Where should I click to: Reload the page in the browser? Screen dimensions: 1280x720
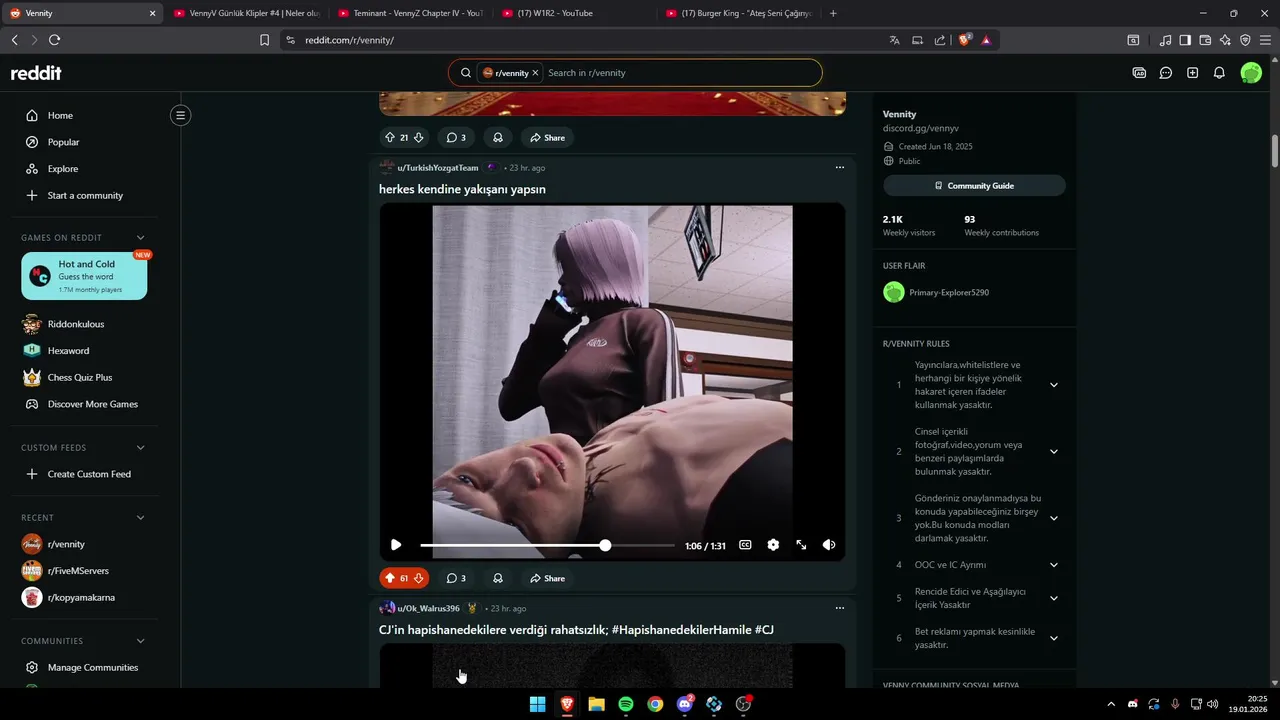54,40
